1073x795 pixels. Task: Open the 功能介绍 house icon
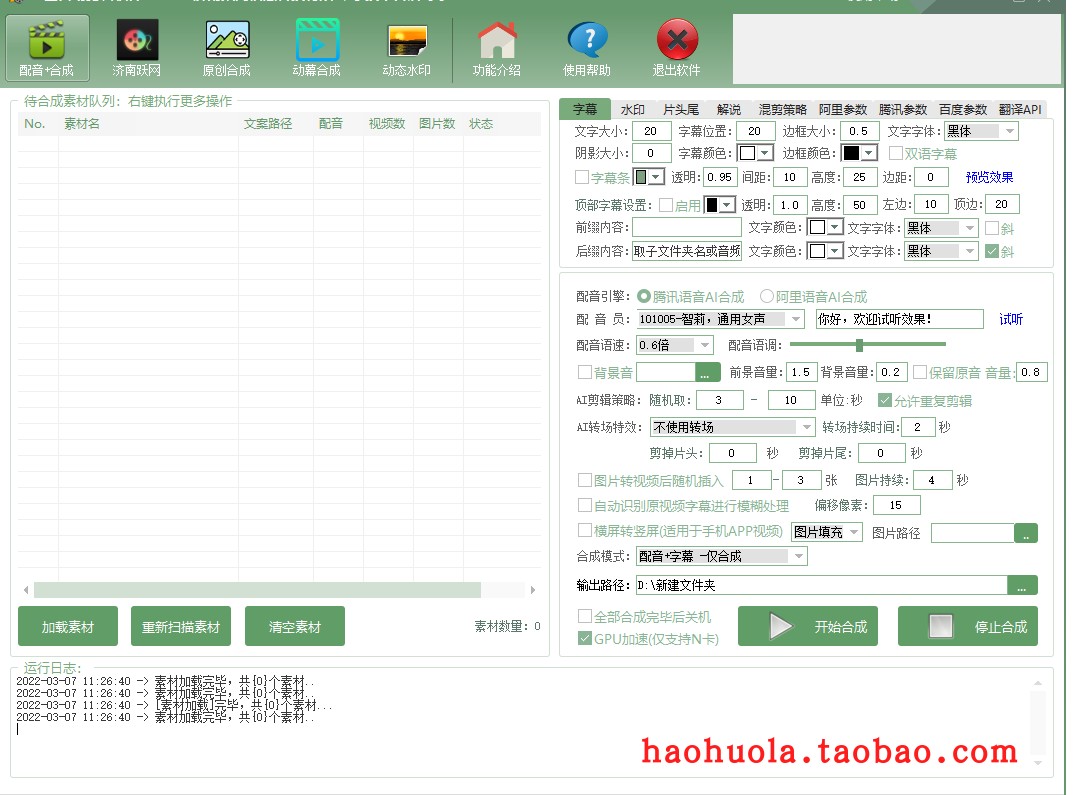point(497,47)
